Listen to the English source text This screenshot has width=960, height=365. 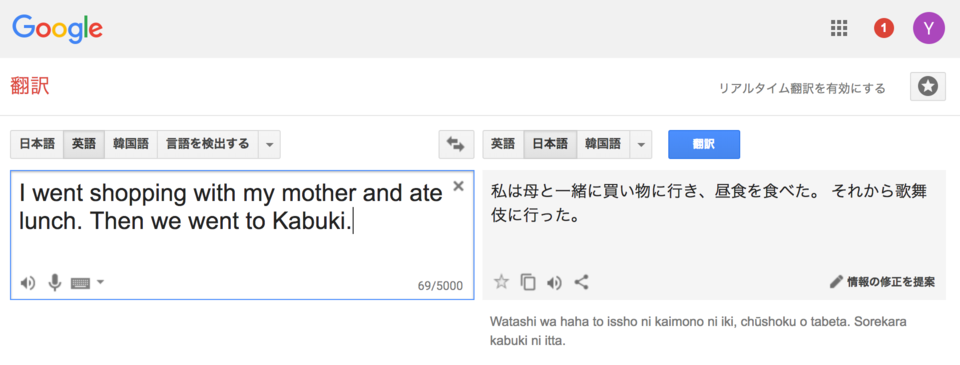[28, 283]
